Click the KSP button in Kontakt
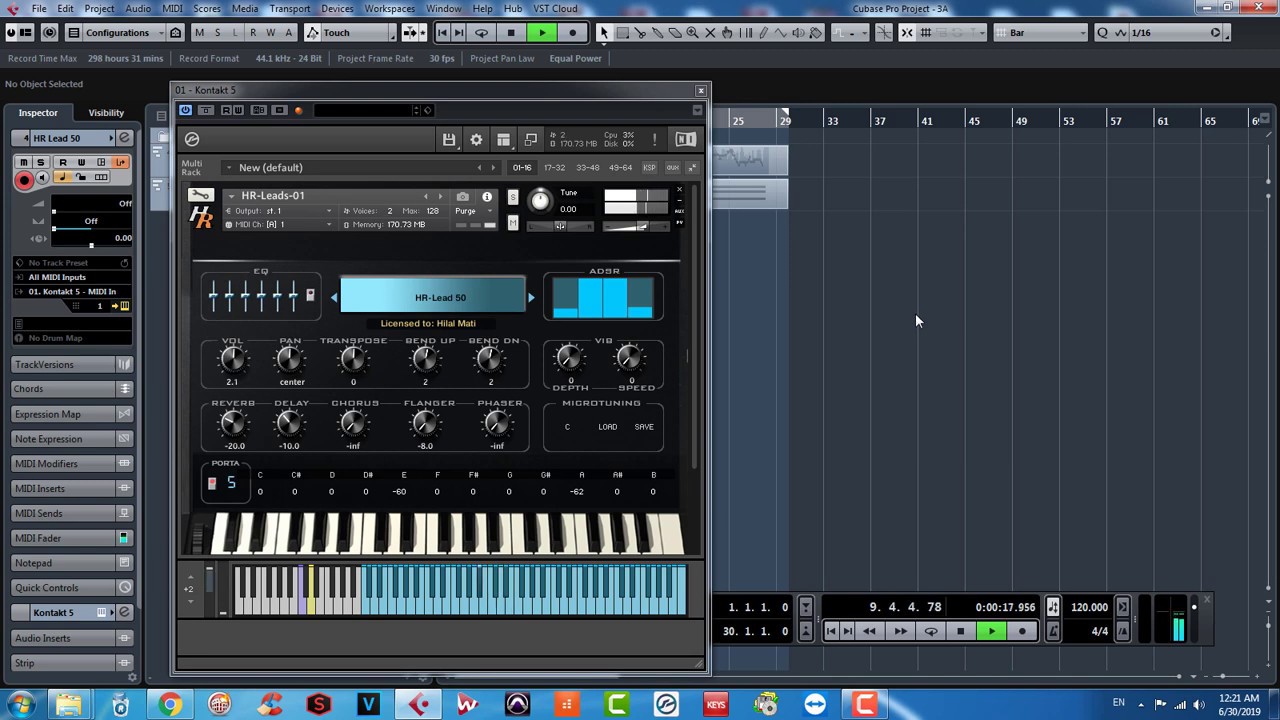Screen dimensions: 1280x720 pyautogui.click(x=649, y=168)
